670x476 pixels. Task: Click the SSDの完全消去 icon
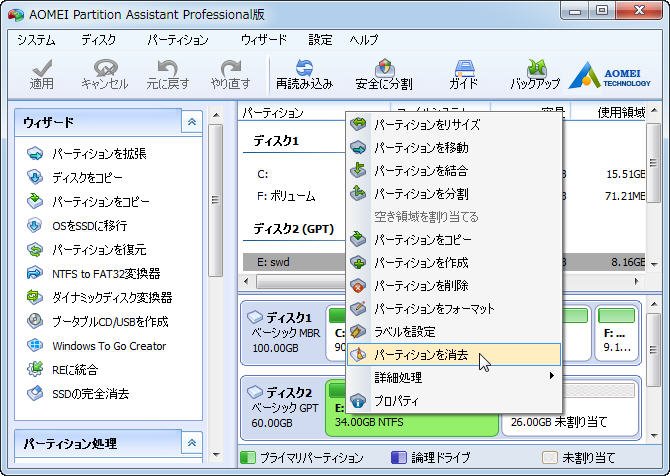(35, 394)
